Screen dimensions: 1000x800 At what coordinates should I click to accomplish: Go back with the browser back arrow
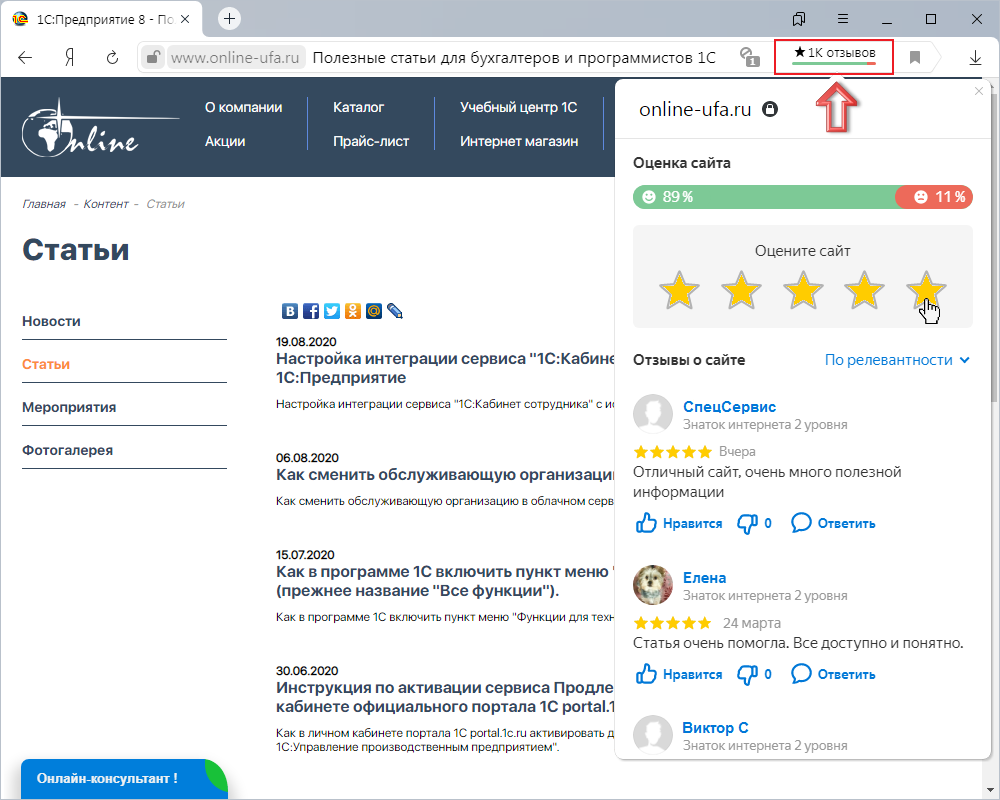(25, 58)
